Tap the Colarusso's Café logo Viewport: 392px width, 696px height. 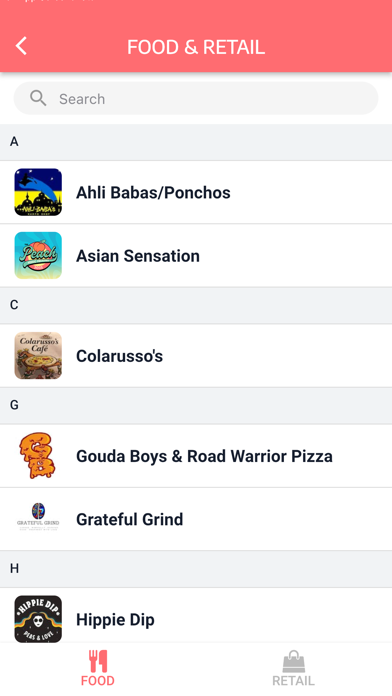pos(38,356)
